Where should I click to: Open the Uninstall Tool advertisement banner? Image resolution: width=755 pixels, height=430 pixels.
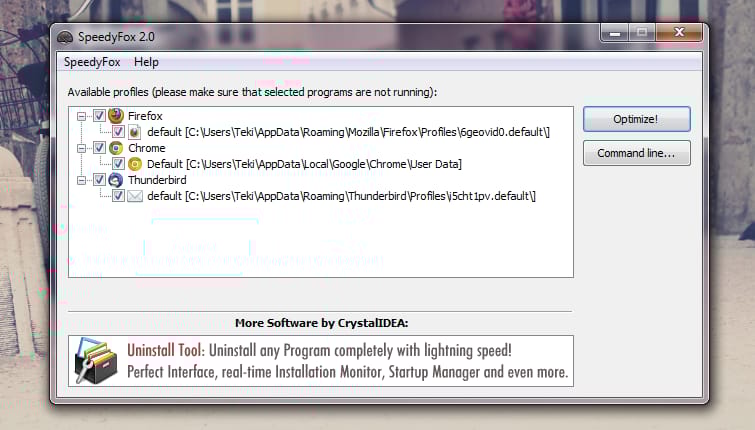(x=321, y=361)
